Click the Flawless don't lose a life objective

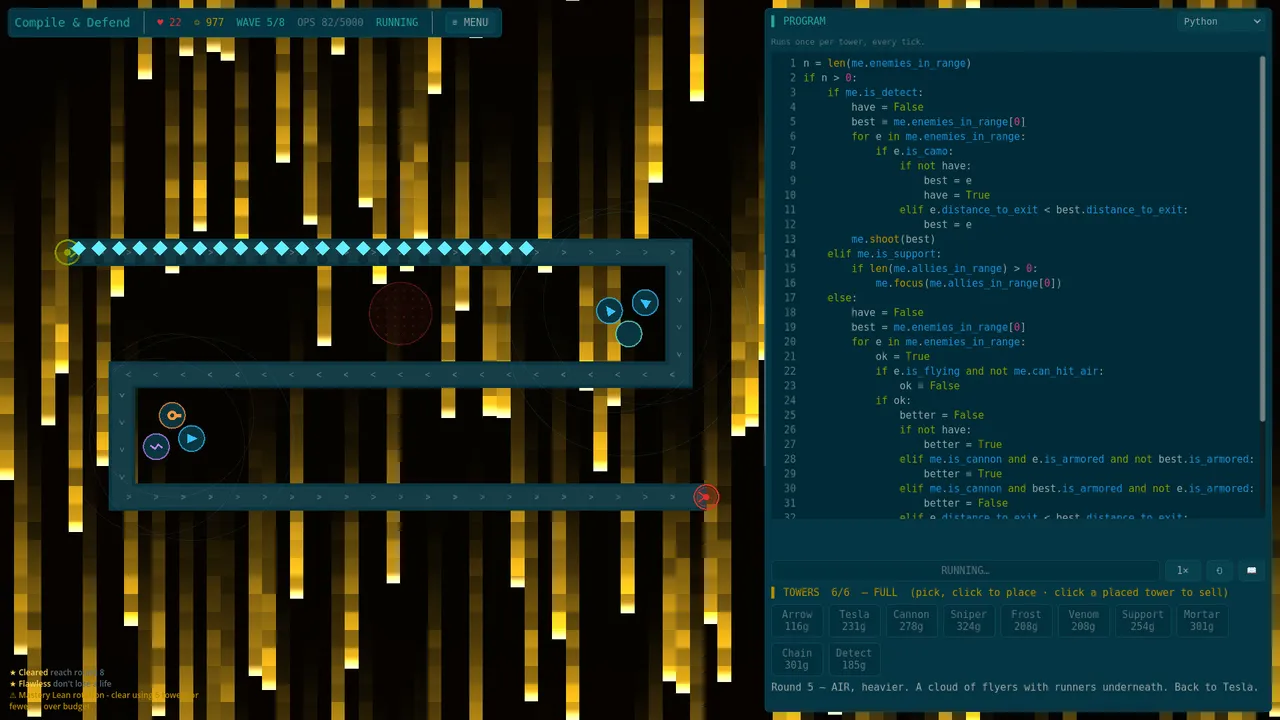[x=61, y=684]
